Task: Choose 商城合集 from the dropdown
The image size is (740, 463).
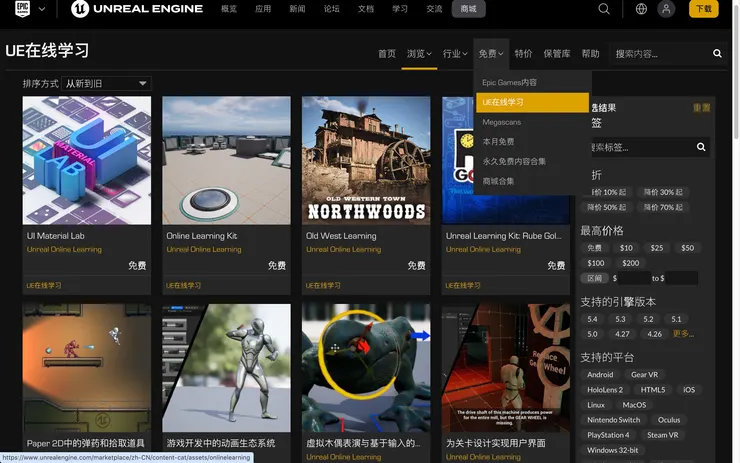Action: coord(532,181)
